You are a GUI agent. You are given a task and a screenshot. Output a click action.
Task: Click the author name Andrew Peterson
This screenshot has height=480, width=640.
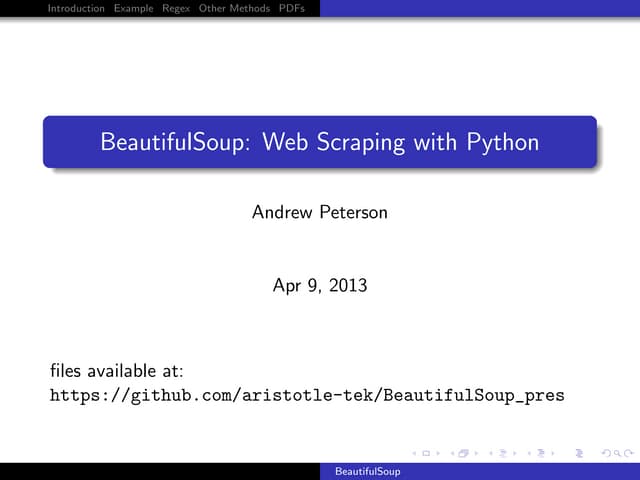(x=319, y=212)
